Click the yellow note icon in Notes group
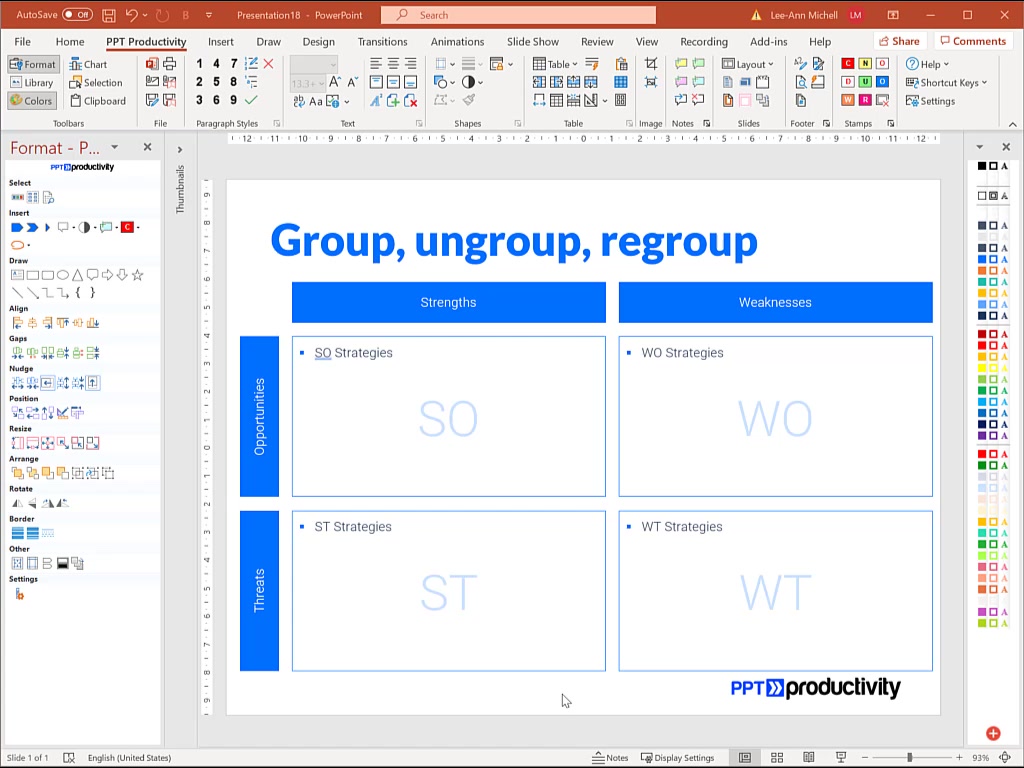Screen dimensions: 1024x768 tap(681, 63)
